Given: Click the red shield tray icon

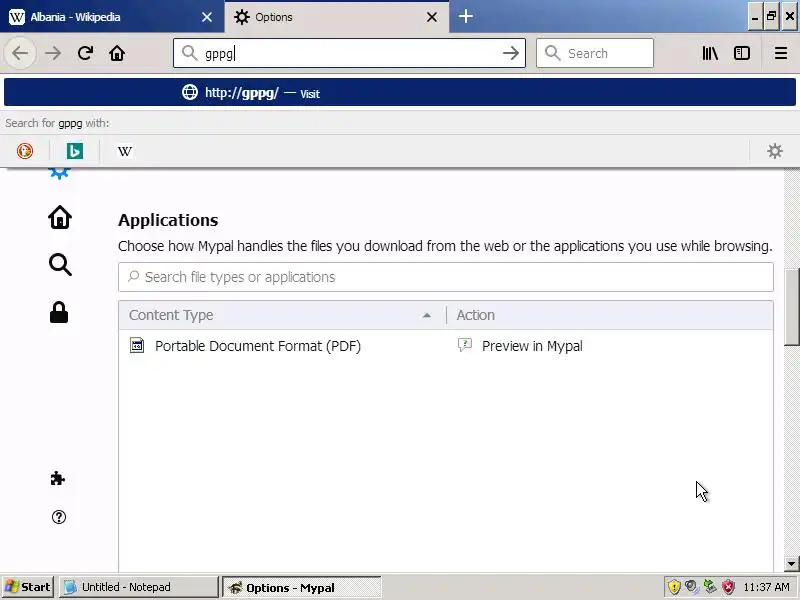Looking at the screenshot, I should click(x=729, y=587).
